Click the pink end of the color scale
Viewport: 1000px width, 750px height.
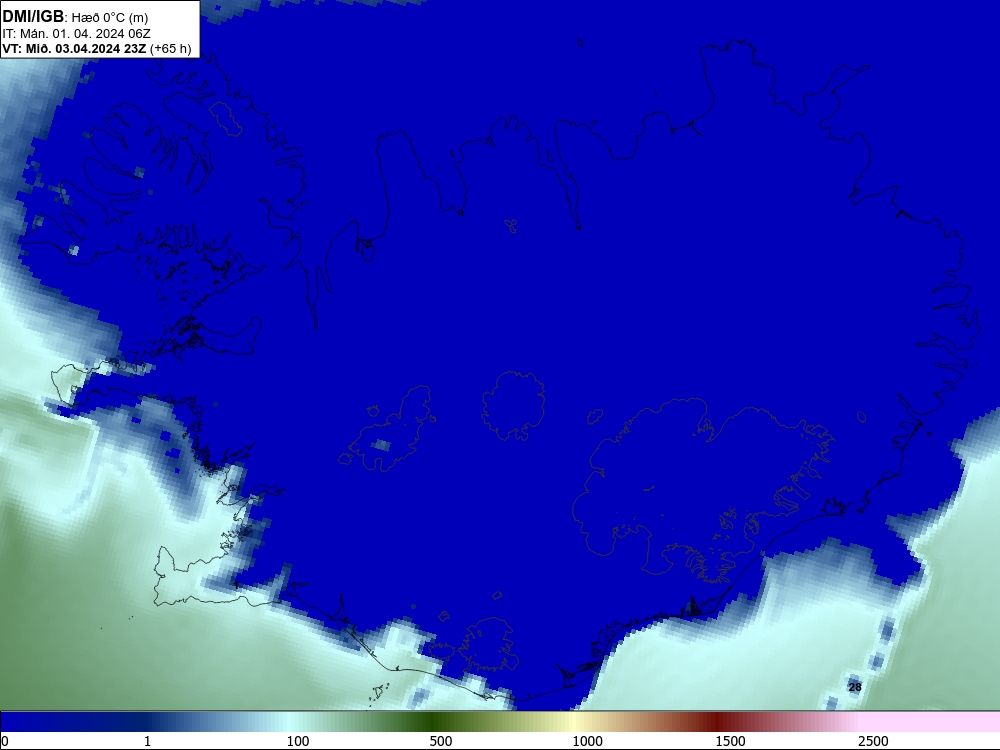[x=931, y=722]
